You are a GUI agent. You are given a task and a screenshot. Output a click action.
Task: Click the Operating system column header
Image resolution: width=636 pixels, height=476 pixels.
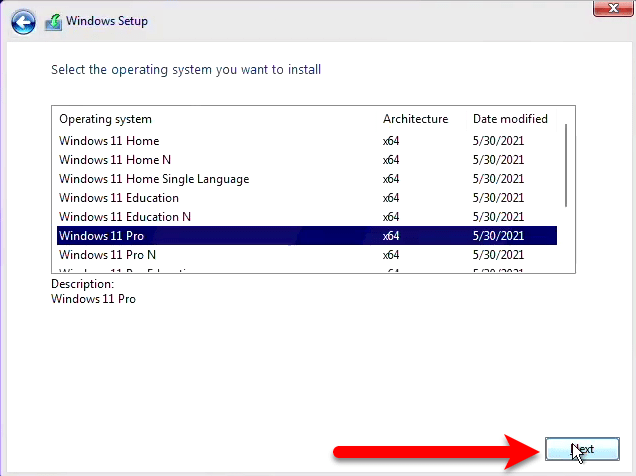(105, 119)
